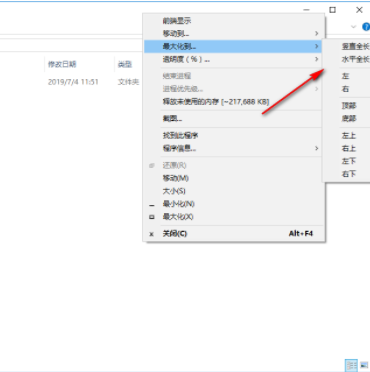Screen dimensions: 370x372
Task: Sort by the 修改日期 column header
Action: pos(79,64)
